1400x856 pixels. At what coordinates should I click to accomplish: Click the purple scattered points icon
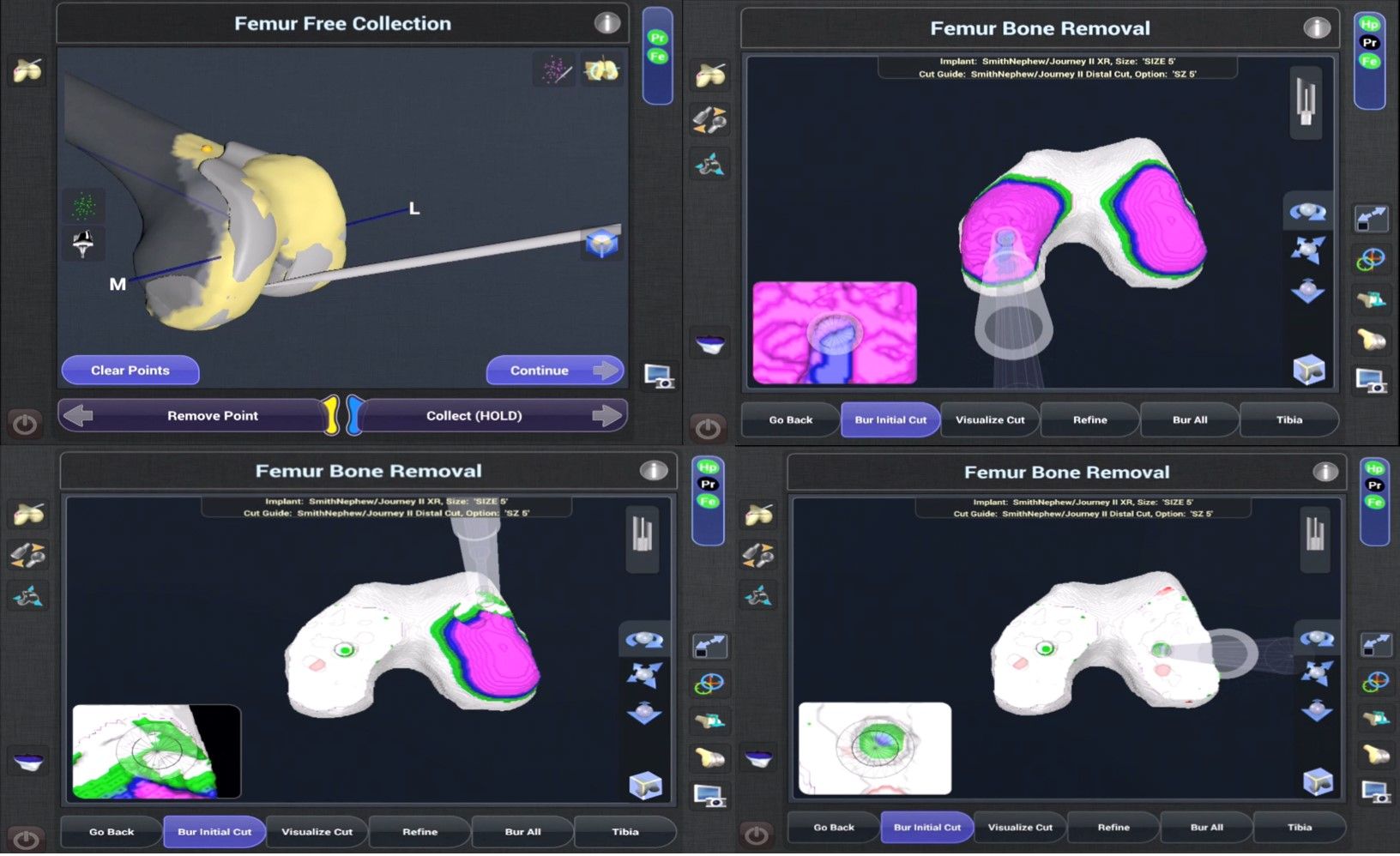554,69
